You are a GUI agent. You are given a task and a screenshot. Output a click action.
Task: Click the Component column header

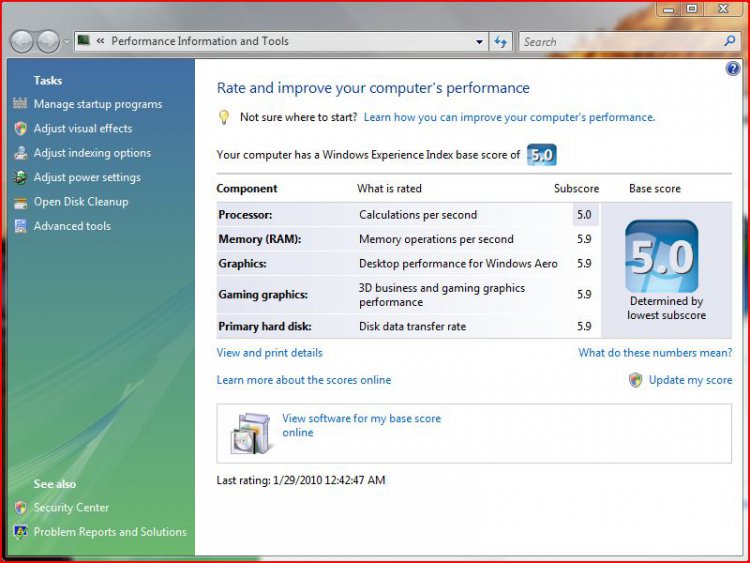(x=247, y=188)
